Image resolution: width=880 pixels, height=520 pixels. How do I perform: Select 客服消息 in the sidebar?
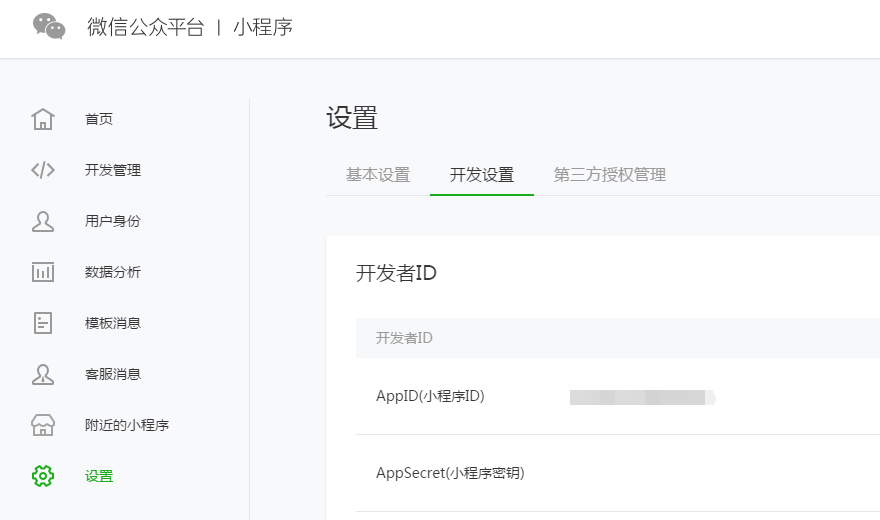(113, 374)
